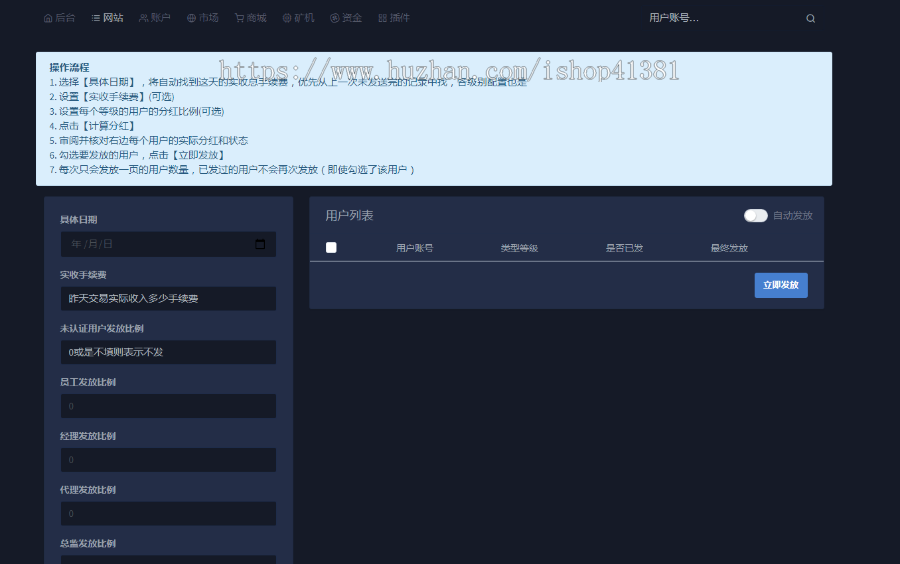Viewport: 900px width, 564px height.
Task: Click the 立即发放 button
Action: 781,285
